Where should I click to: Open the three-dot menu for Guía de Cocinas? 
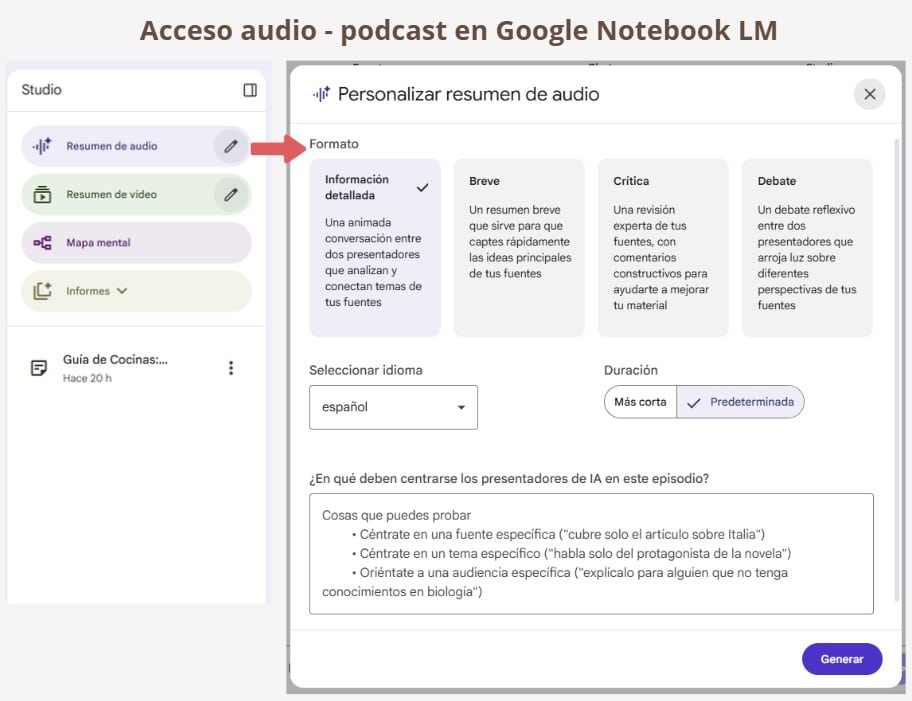[x=231, y=368]
